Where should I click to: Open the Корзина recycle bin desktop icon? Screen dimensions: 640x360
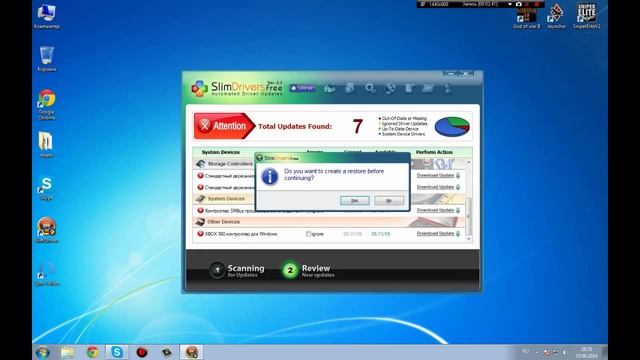pos(47,59)
